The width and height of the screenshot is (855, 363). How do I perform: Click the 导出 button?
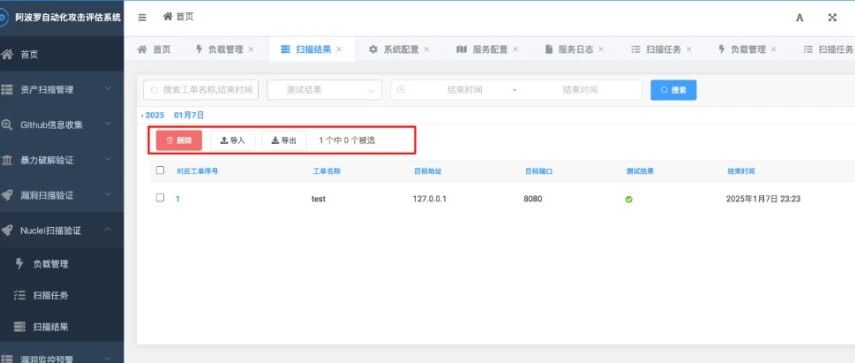pos(284,140)
